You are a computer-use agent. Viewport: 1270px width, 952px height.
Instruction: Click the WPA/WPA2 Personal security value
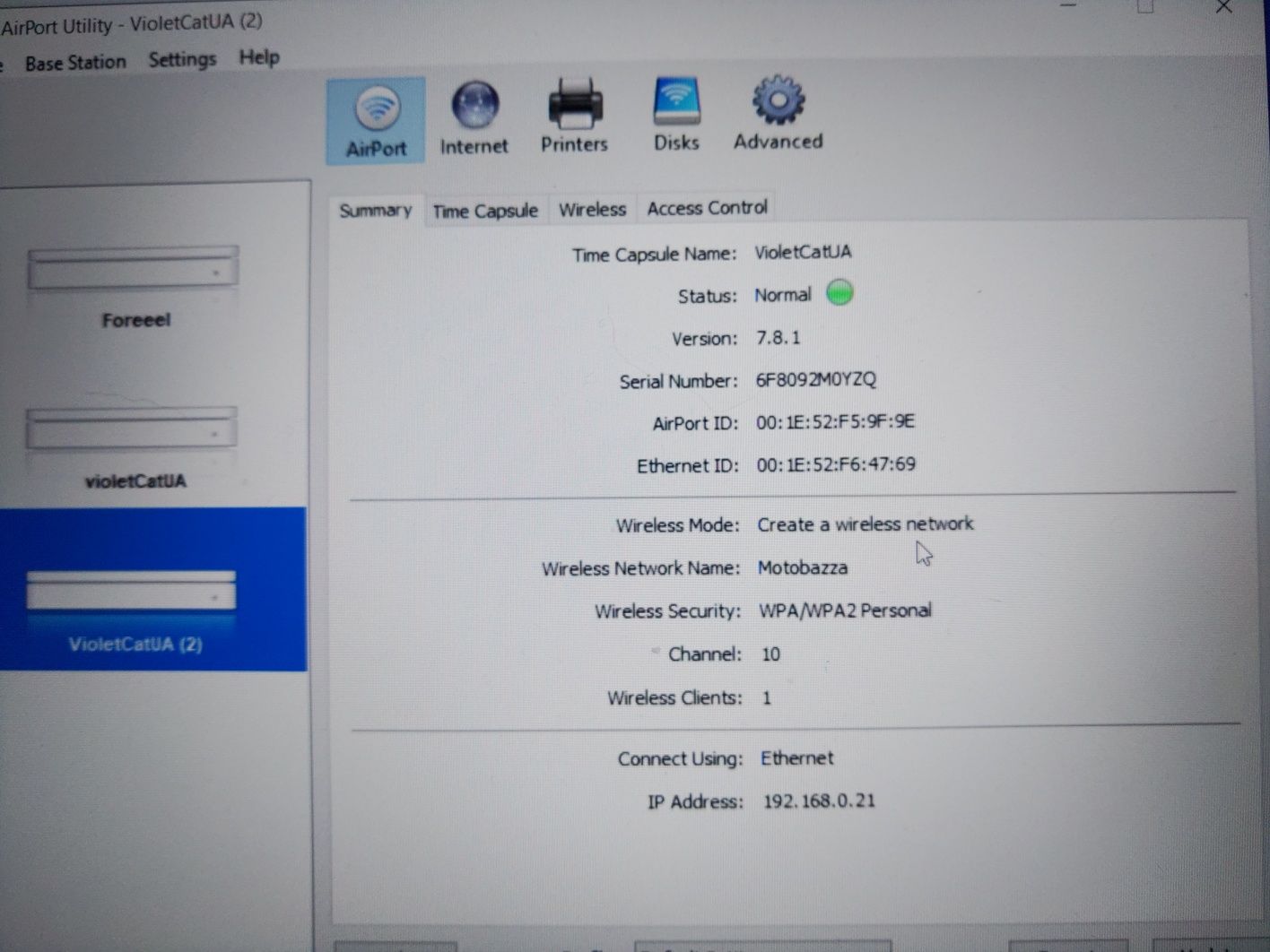pyautogui.click(x=845, y=610)
